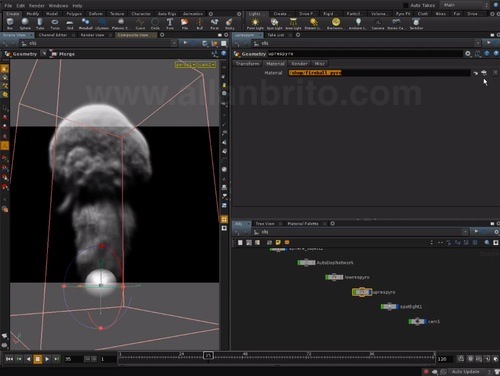Toggle display flag on cam1 node

tap(424, 321)
